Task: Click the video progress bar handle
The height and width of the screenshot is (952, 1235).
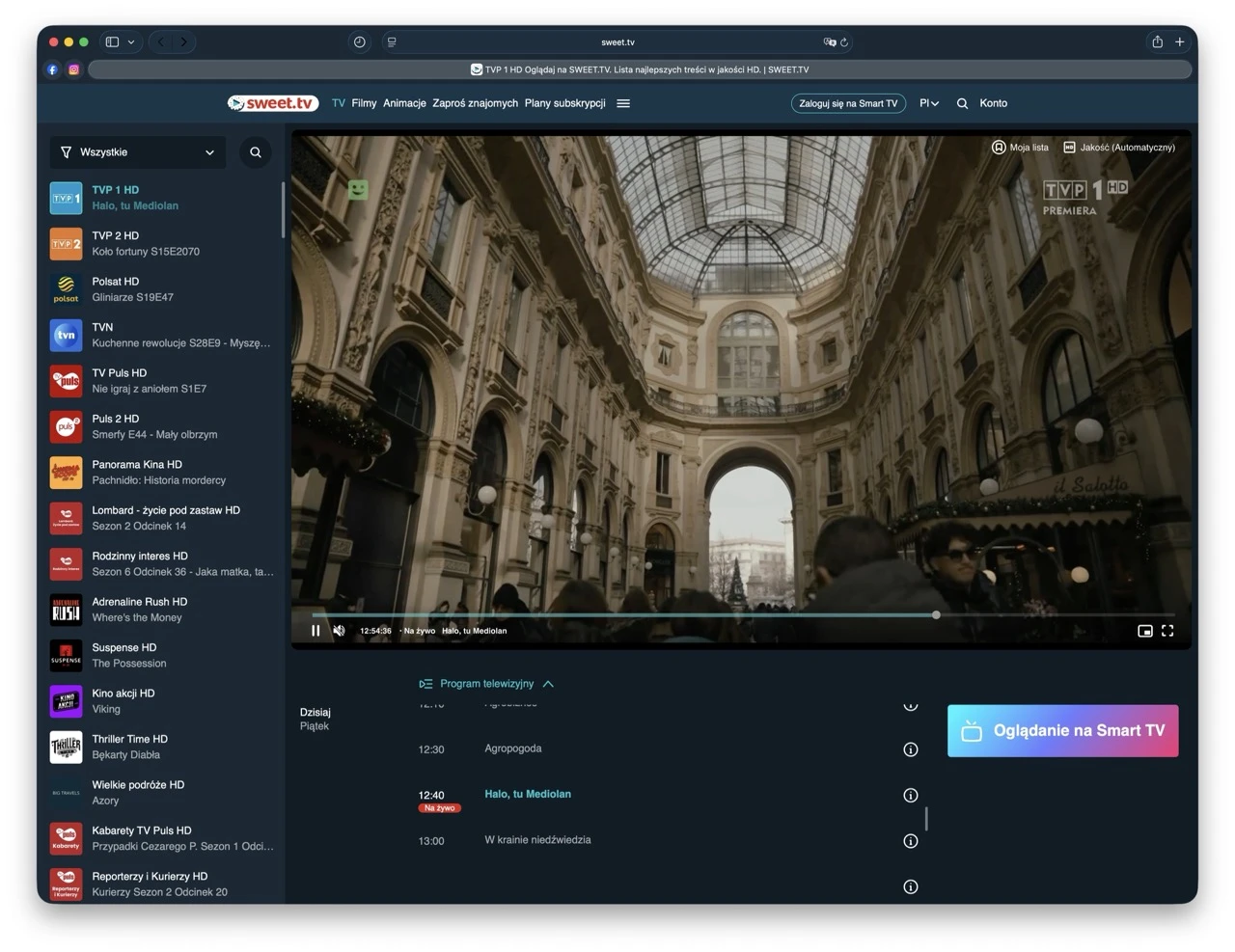Action: 936,614
